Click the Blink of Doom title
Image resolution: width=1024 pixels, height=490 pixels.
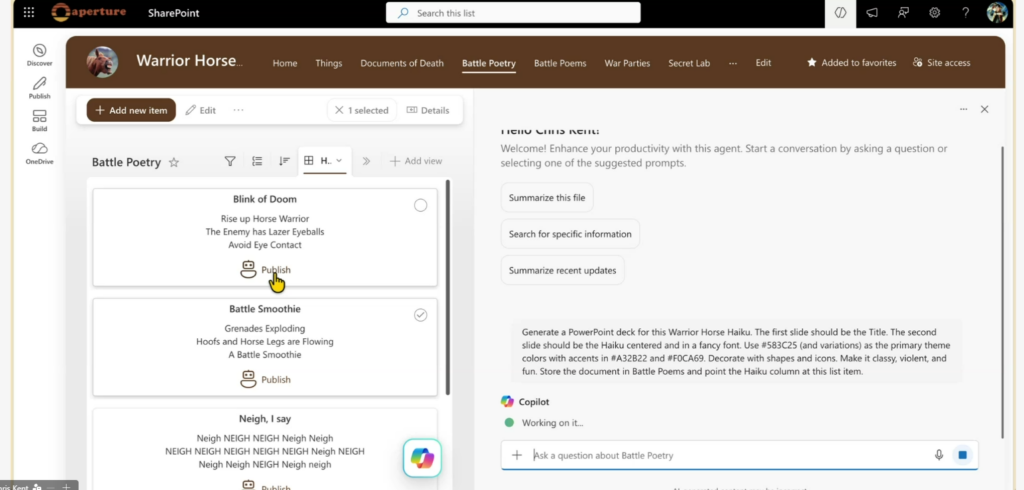click(265, 199)
